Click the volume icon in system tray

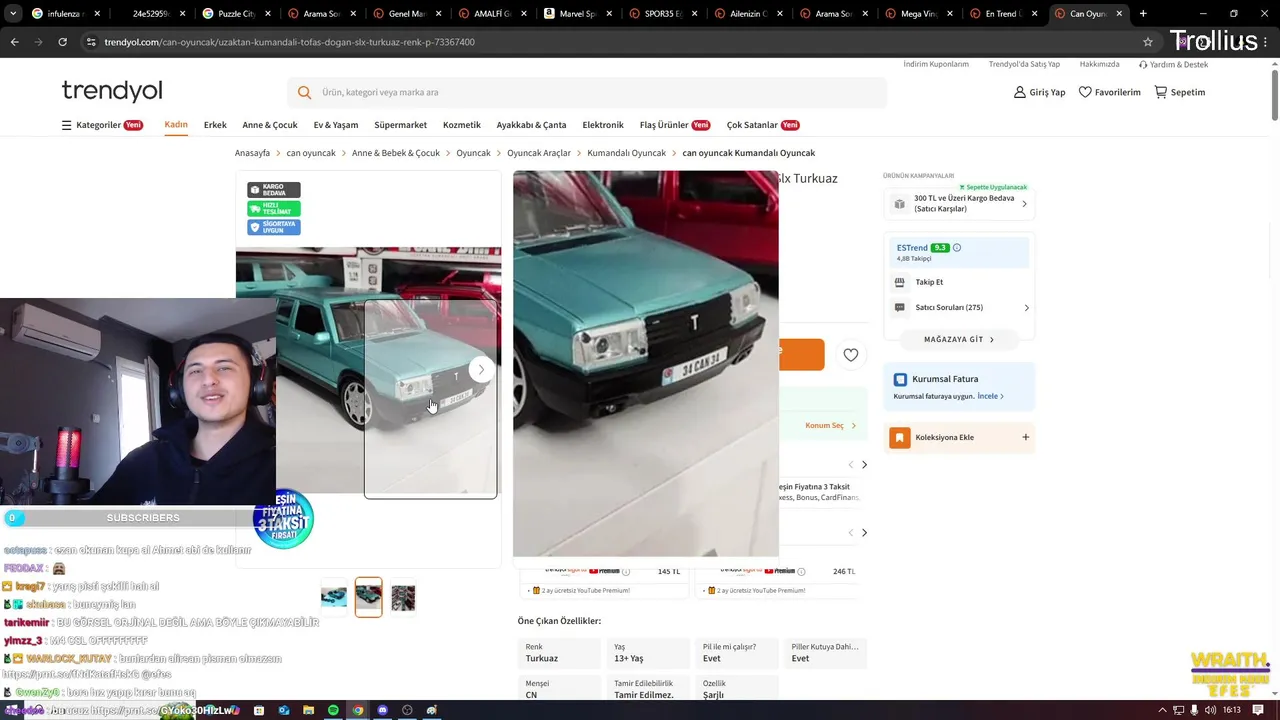tap(1210, 710)
